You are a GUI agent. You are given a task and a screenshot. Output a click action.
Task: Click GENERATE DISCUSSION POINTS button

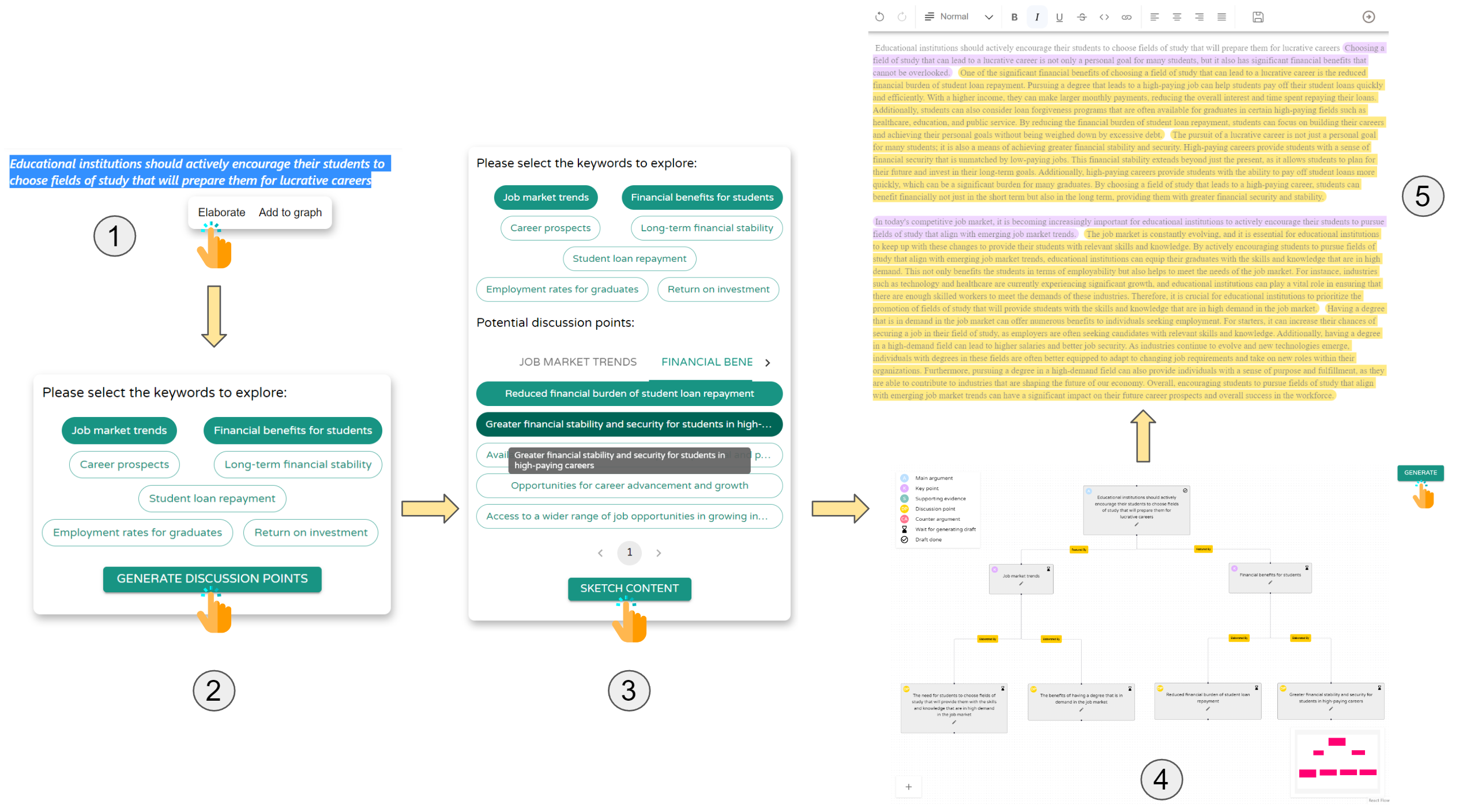tap(212, 579)
